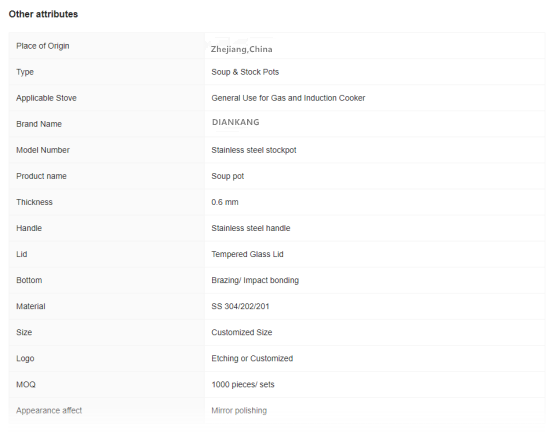Click the Appearance affect label
The height and width of the screenshot is (445, 554).
[49, 410]
